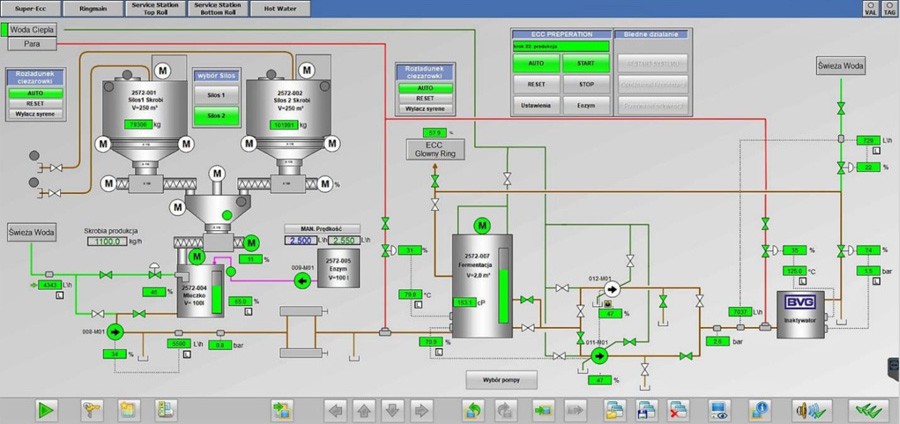This screenshot has height=424, width=900.
Task: Open Ustawienia settings button
Action: pyautogui.click(x=536, y=106)
